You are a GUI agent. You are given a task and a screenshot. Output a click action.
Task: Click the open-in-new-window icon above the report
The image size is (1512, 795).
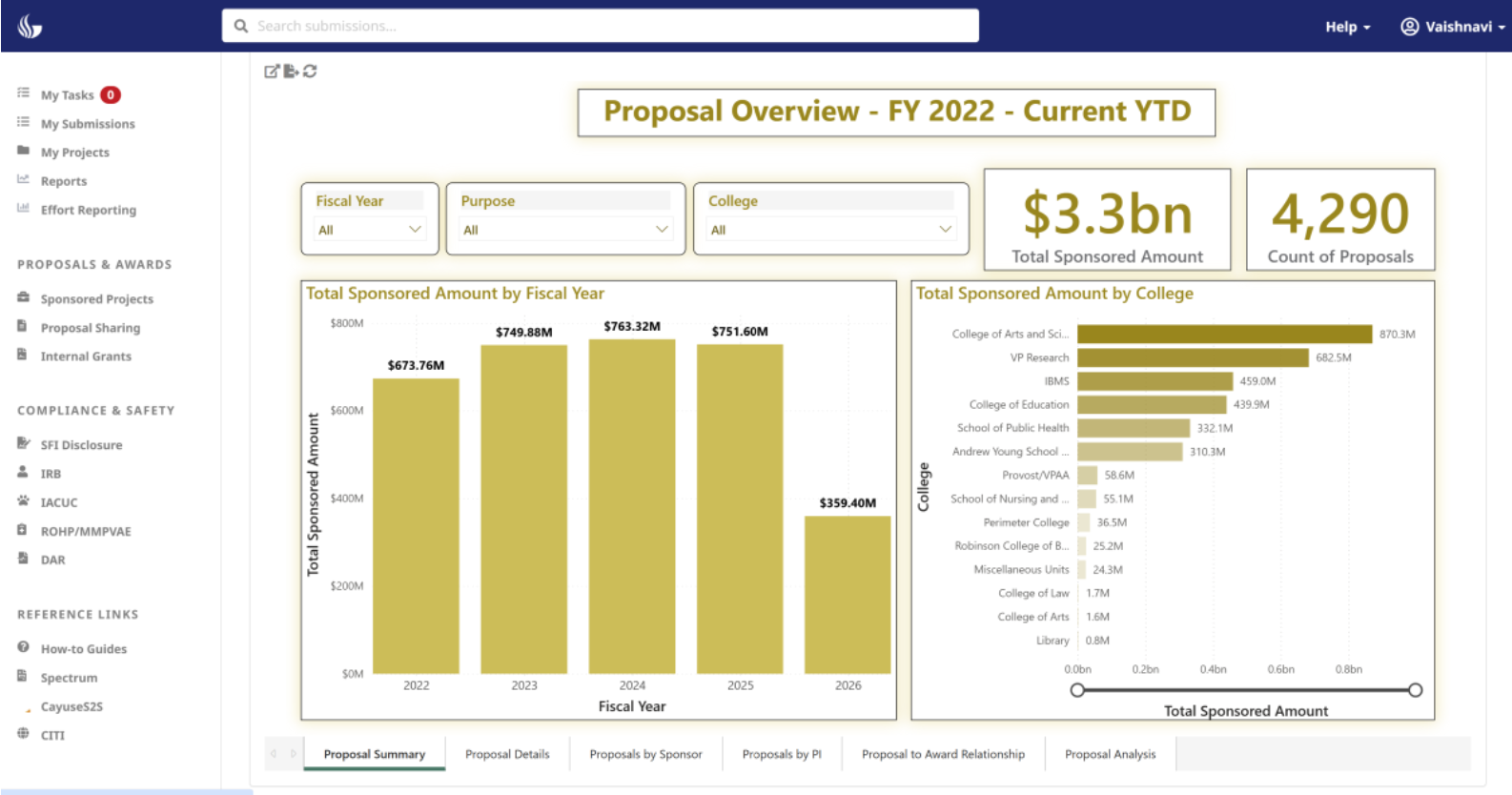click(x=272, y=71)
